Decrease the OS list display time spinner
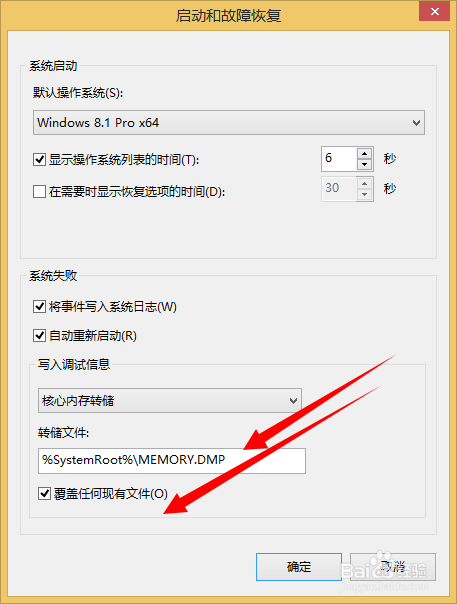This screenshot has height=604, width=457. click(364, 164)
